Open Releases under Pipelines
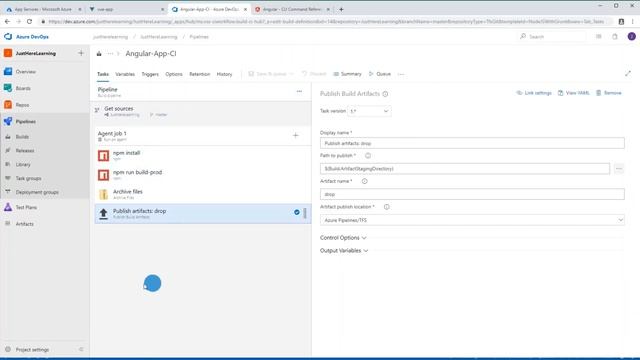This screenshot has width=640, height=360. [24, 151]
